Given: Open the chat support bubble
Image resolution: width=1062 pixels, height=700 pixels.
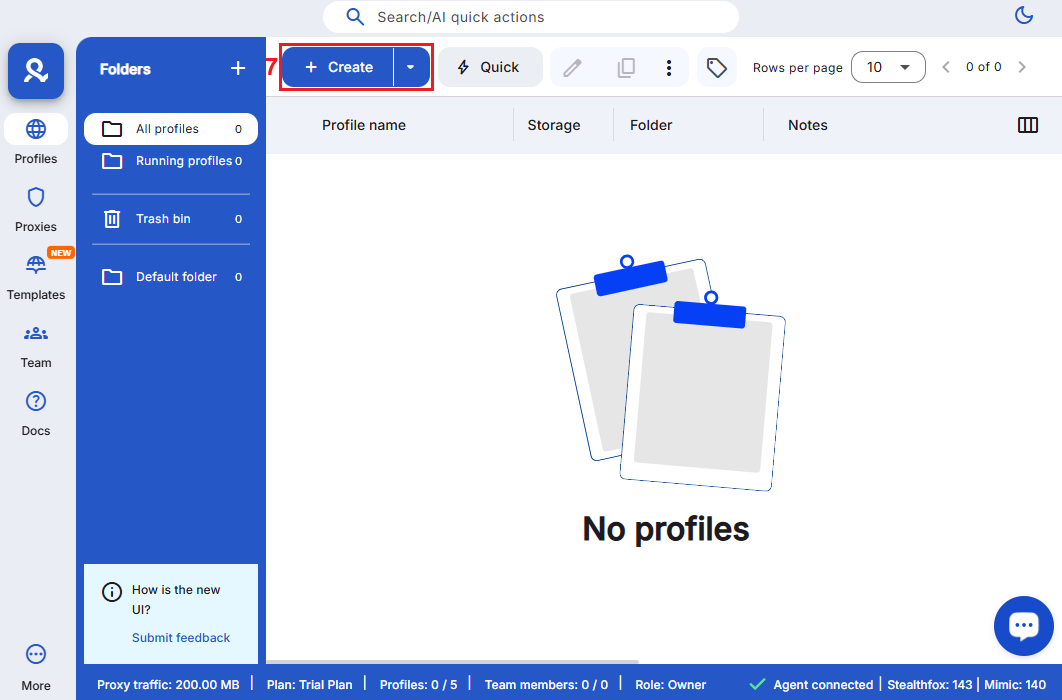Looking at the screenshot, I should 1023,626.
